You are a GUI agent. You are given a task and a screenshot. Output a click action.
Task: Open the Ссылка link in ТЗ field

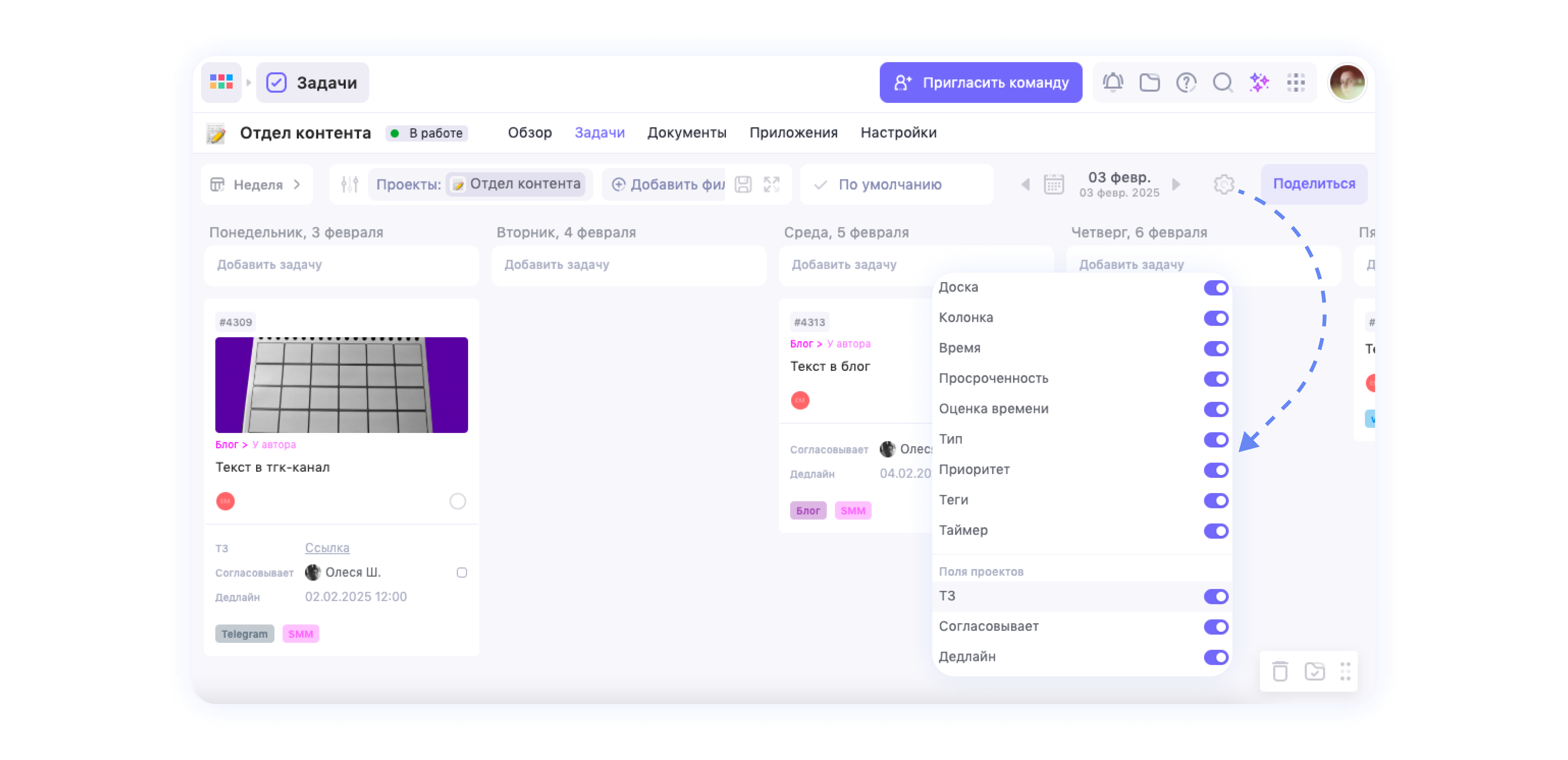click(327, 548)
